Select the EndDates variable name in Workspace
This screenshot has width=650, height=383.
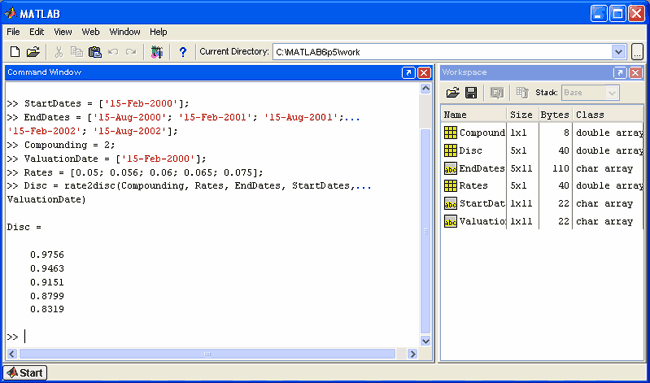pos(482,168)
